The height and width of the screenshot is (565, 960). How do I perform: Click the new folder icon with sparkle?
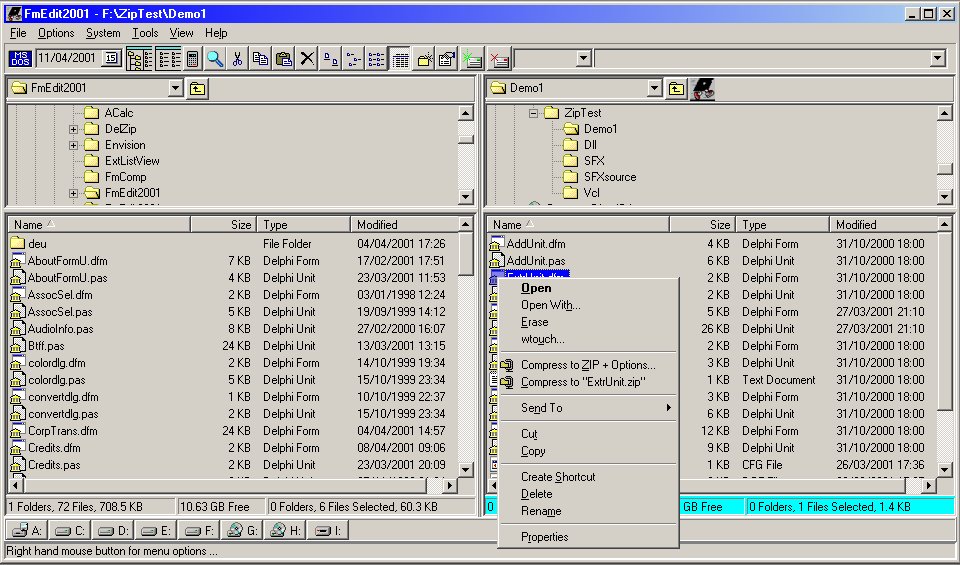424,59
